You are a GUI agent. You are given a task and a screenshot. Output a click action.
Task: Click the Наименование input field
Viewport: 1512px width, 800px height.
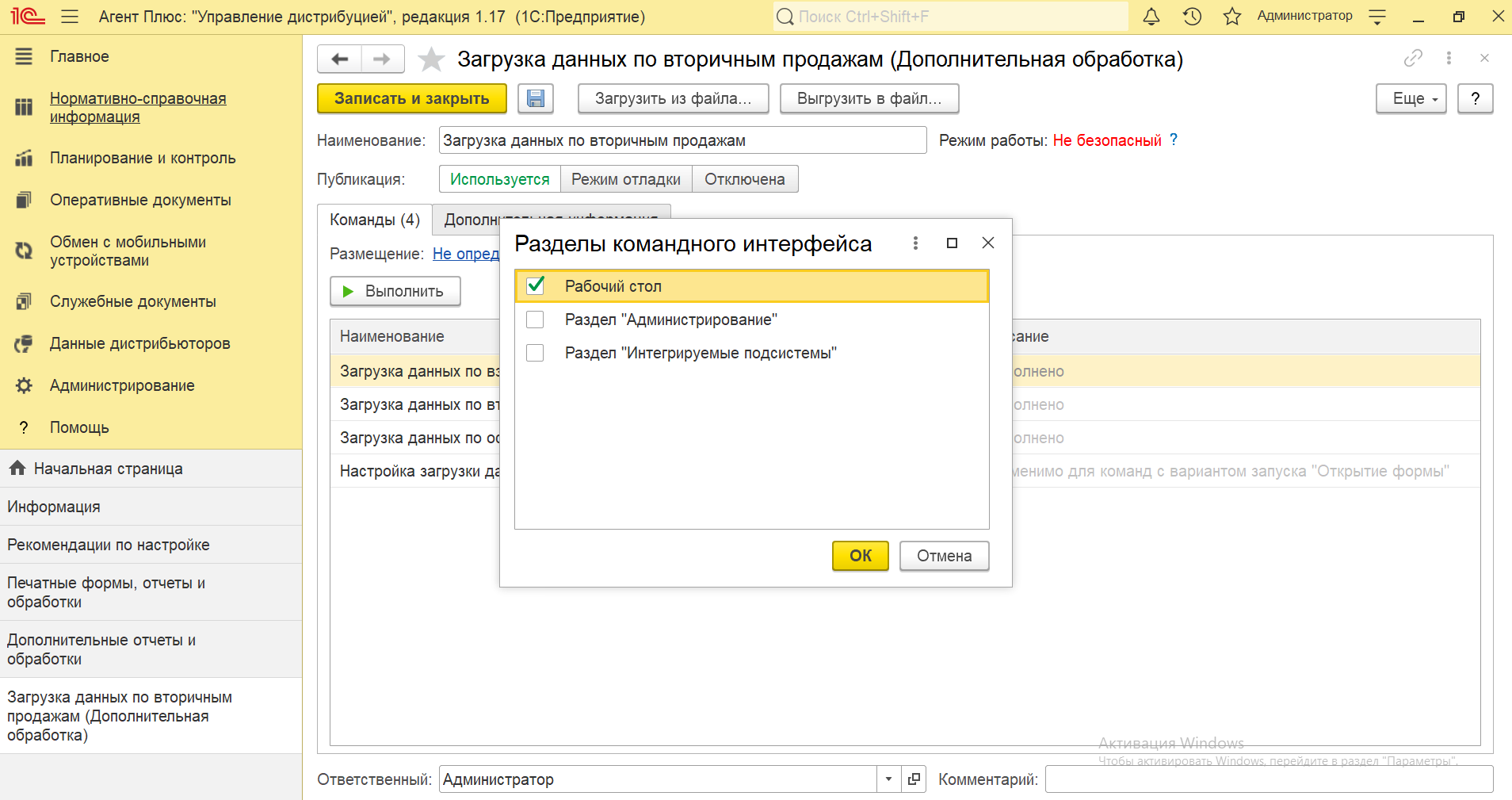(683, 140)
